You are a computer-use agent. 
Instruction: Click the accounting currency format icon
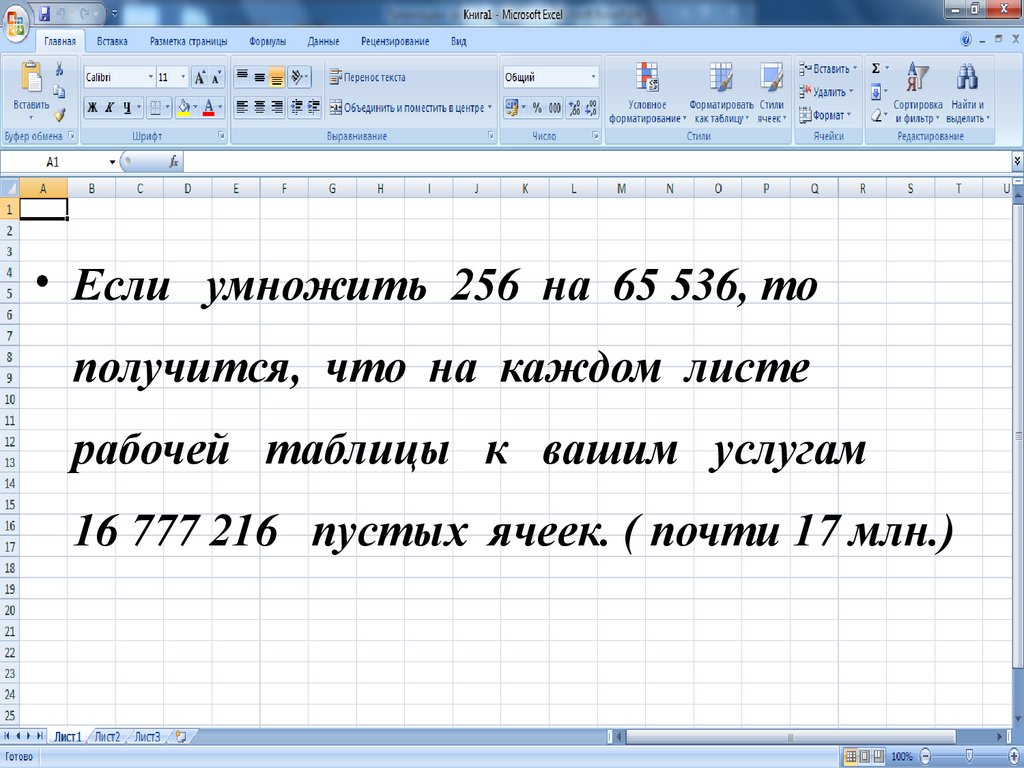coord(511,107)
